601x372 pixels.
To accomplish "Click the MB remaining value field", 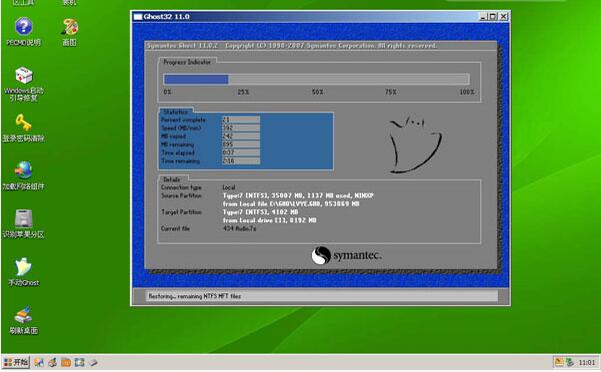I will point(241,144).
